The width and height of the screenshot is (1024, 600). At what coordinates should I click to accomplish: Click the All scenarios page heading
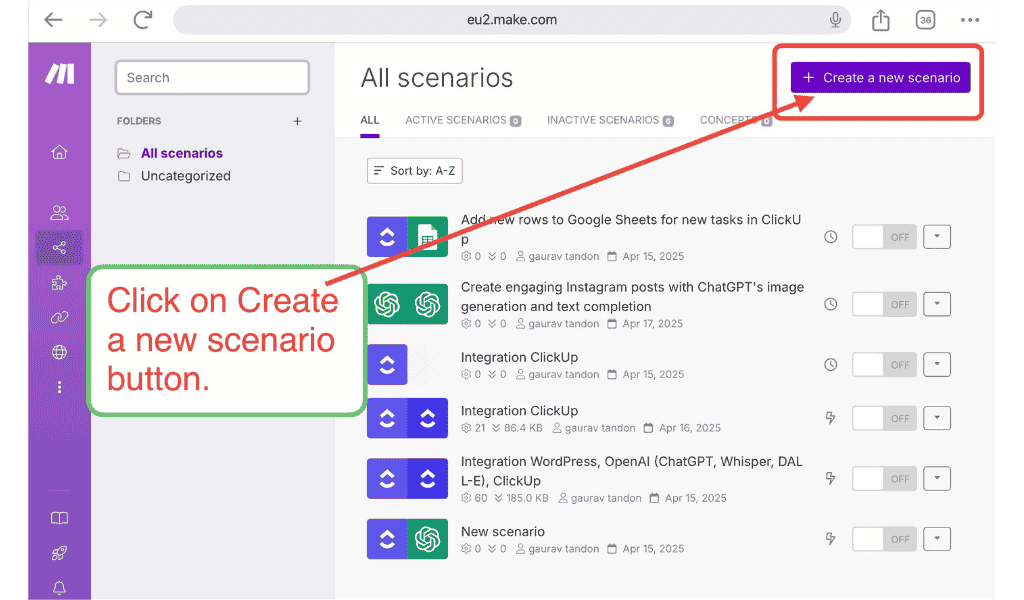(437, 78)
